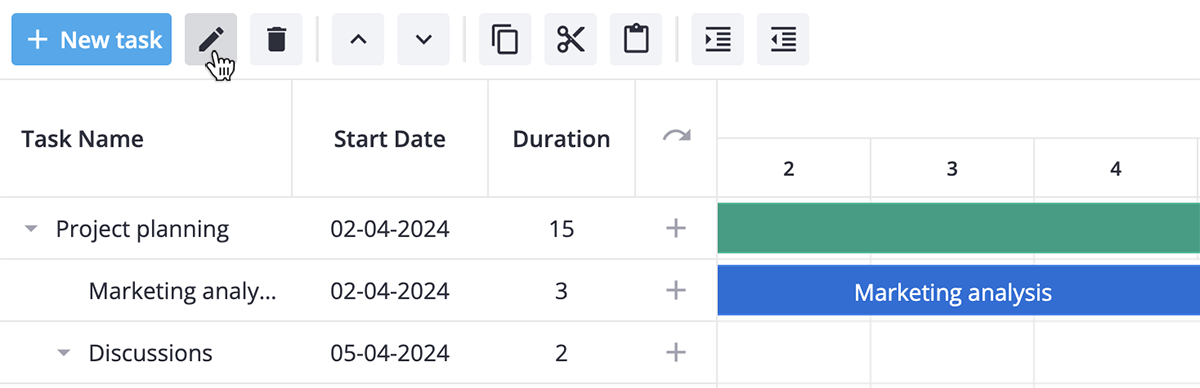Click the trash delete task icon
1200x388 pixels.
coord(276,40)
